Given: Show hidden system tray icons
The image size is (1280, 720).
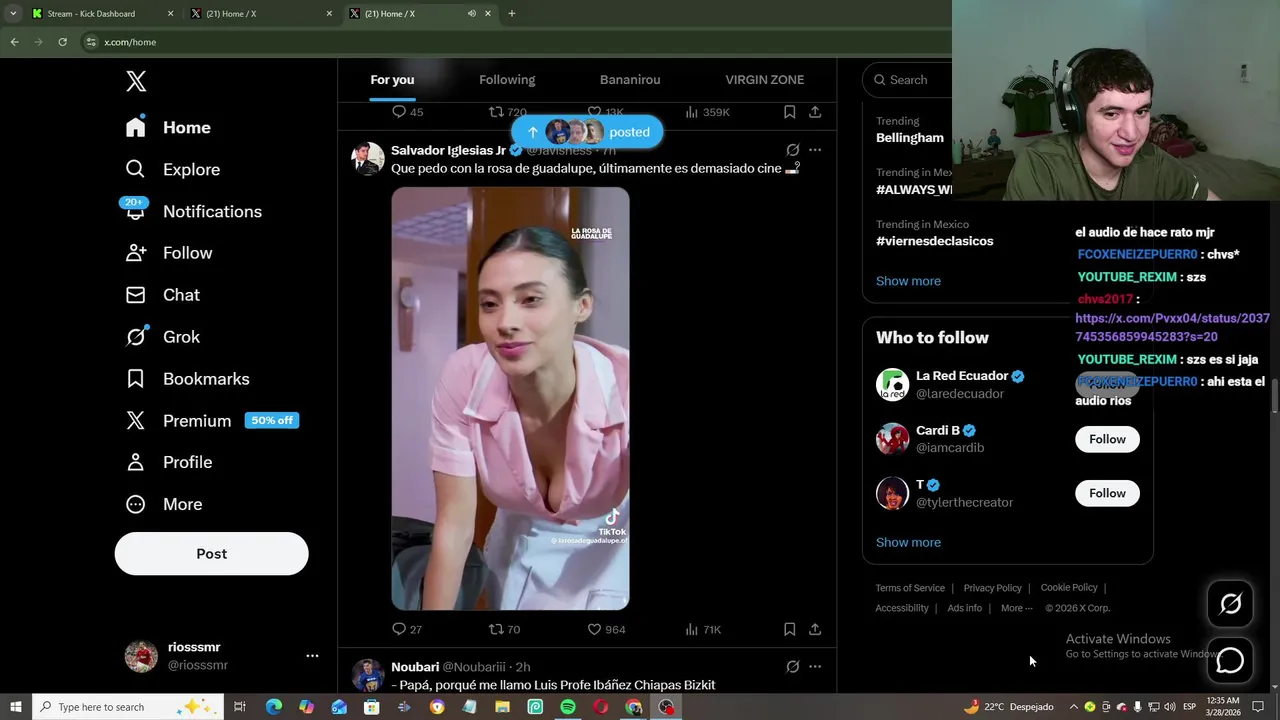Looking at the screenshot, I should point(1073,707).
